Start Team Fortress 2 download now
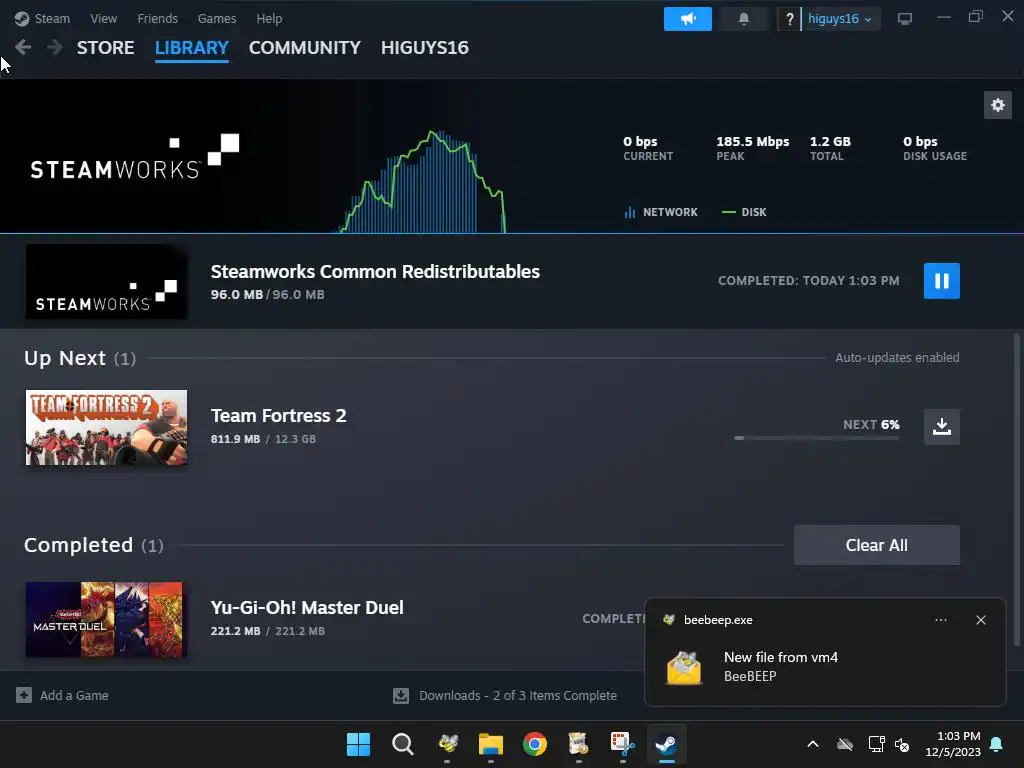 pos(941,427)
